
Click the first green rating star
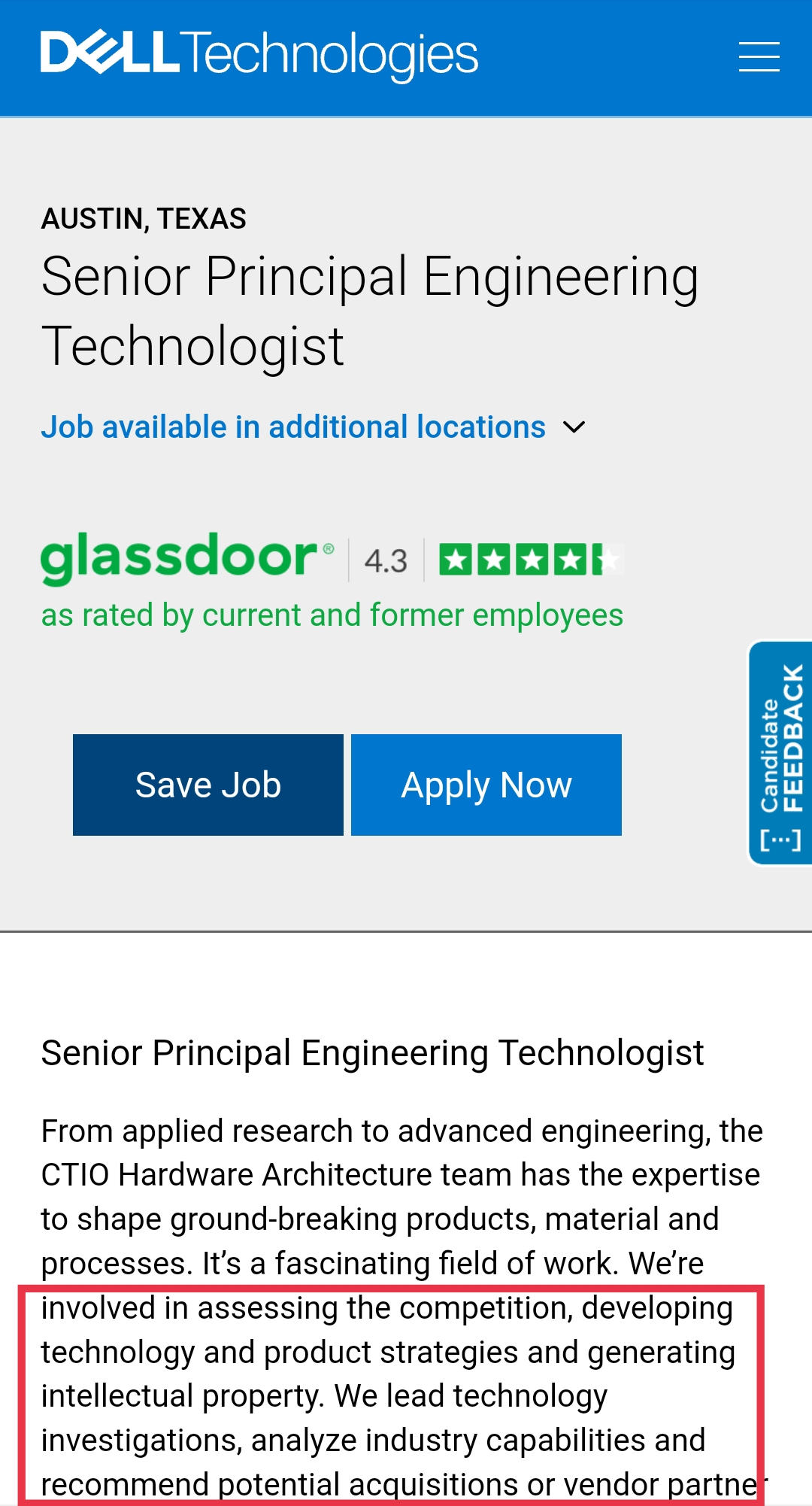click(x=456, y=560)
